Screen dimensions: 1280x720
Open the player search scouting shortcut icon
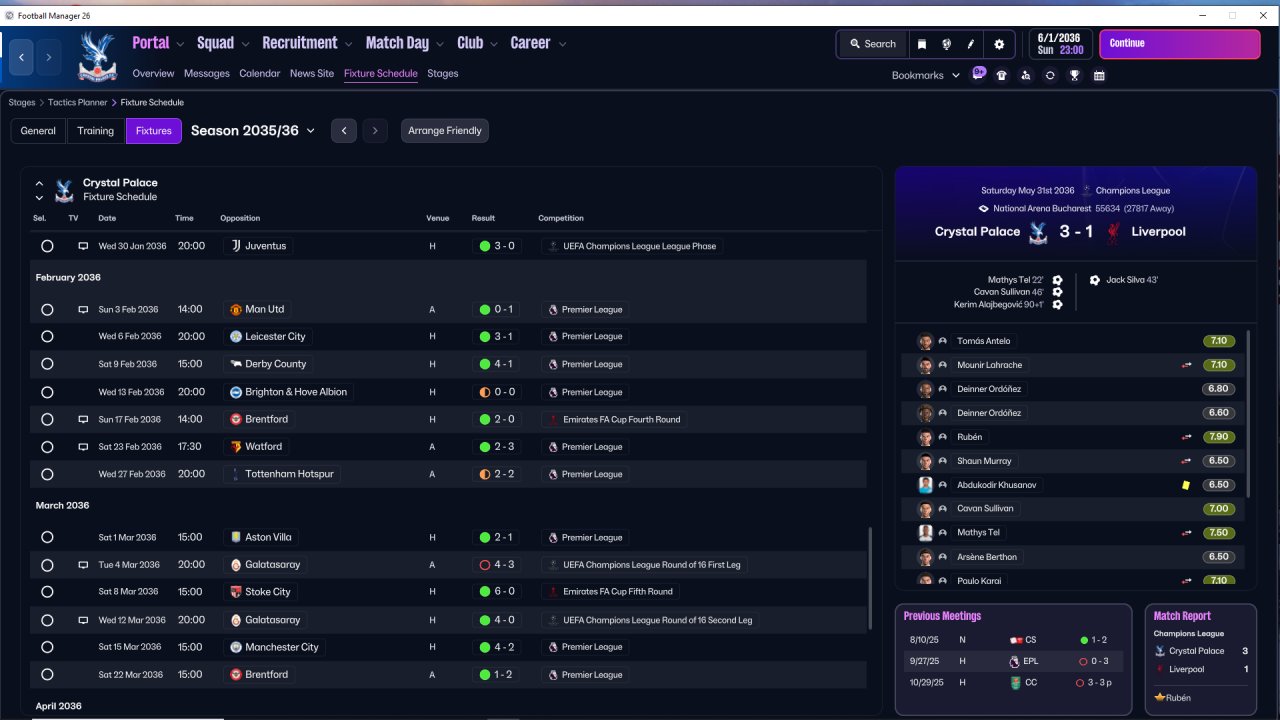click(x=1026, y=75)
